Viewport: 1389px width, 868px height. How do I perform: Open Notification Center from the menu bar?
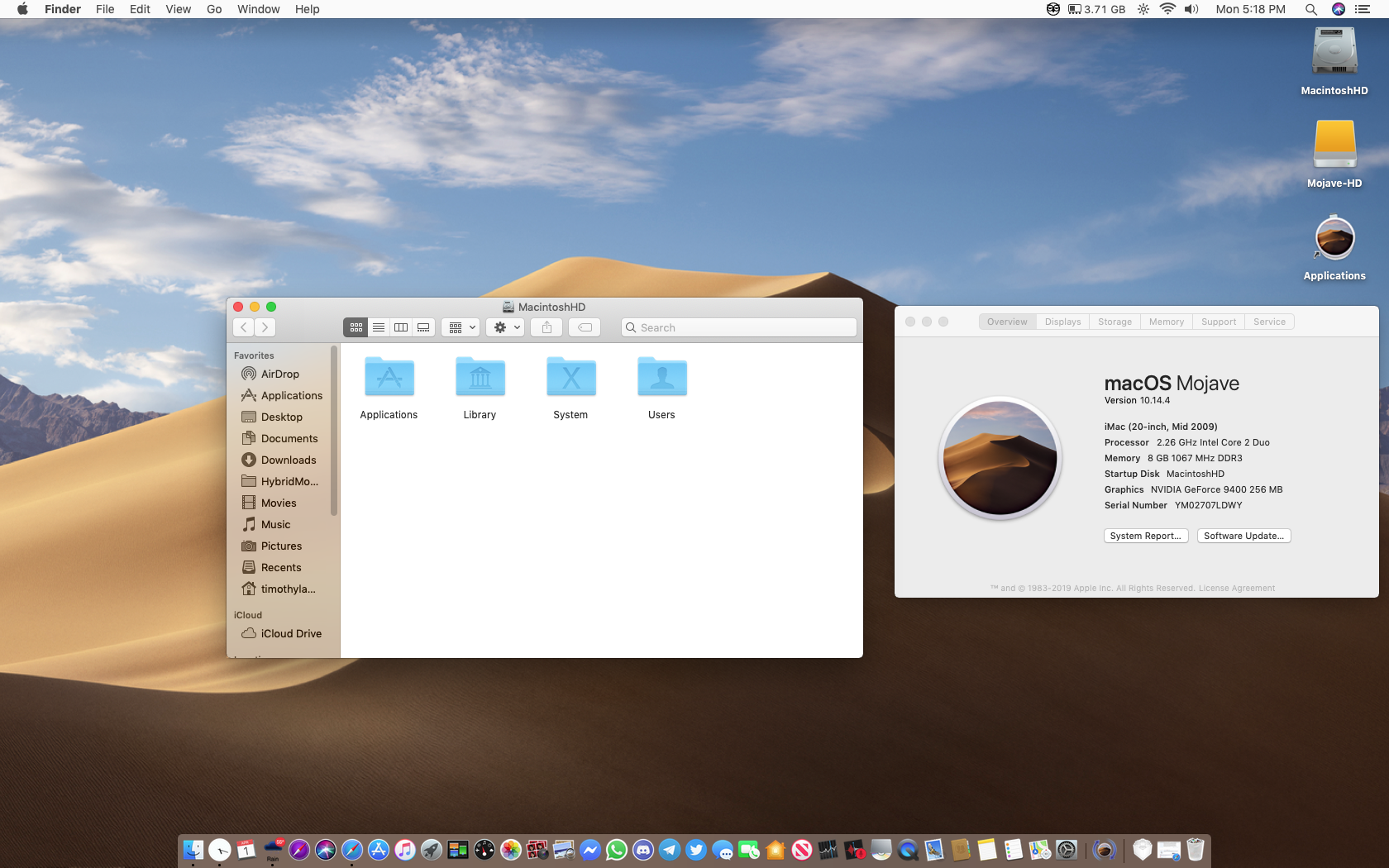[x=1363, y=9]
